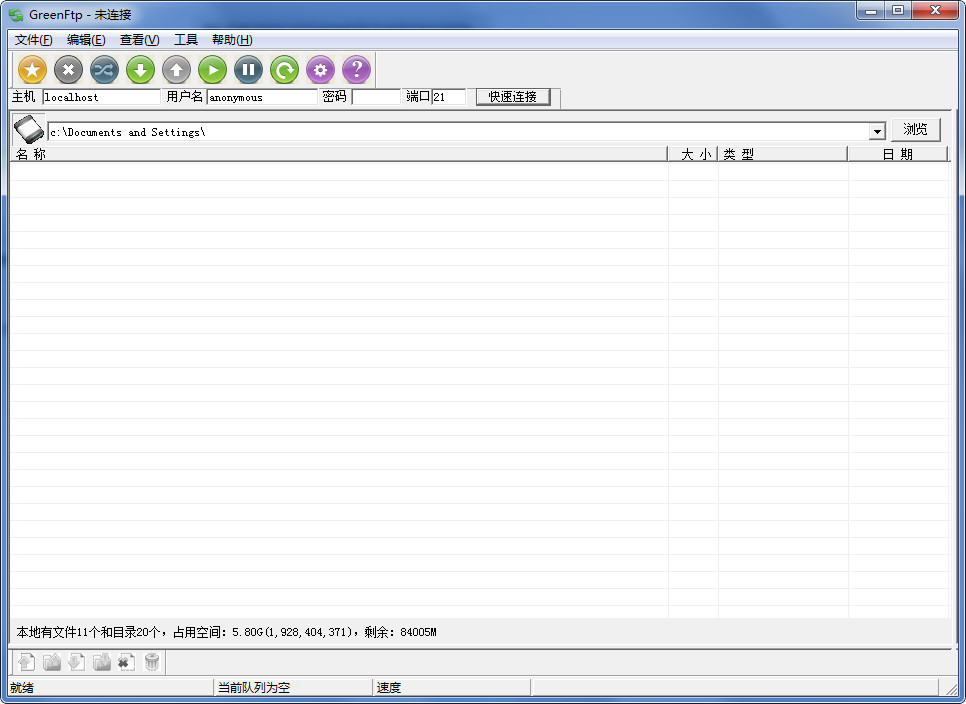Click the green download arrow icon

[x=141, y=70]
